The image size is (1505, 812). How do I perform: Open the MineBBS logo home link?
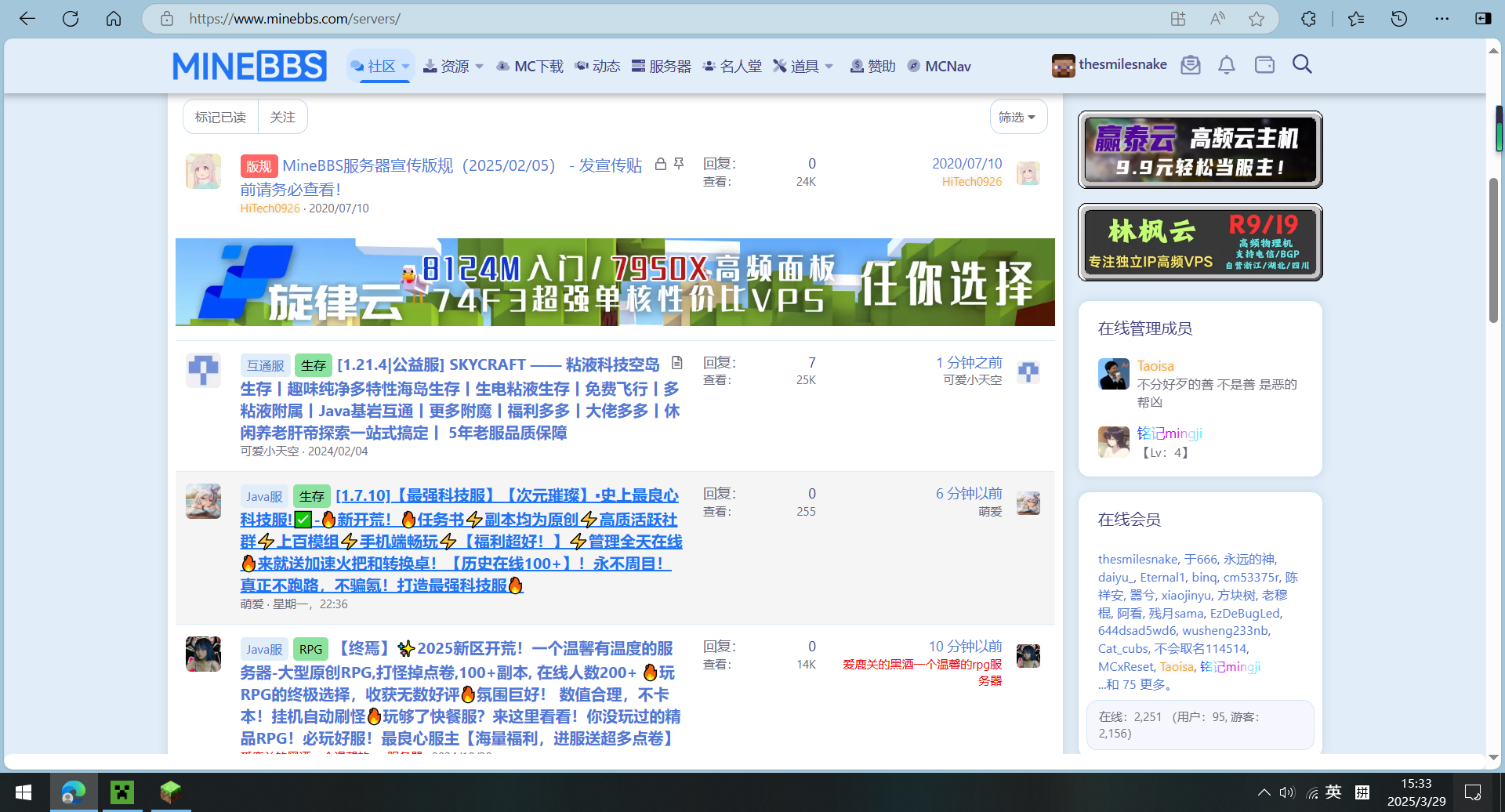click(249, 66)
